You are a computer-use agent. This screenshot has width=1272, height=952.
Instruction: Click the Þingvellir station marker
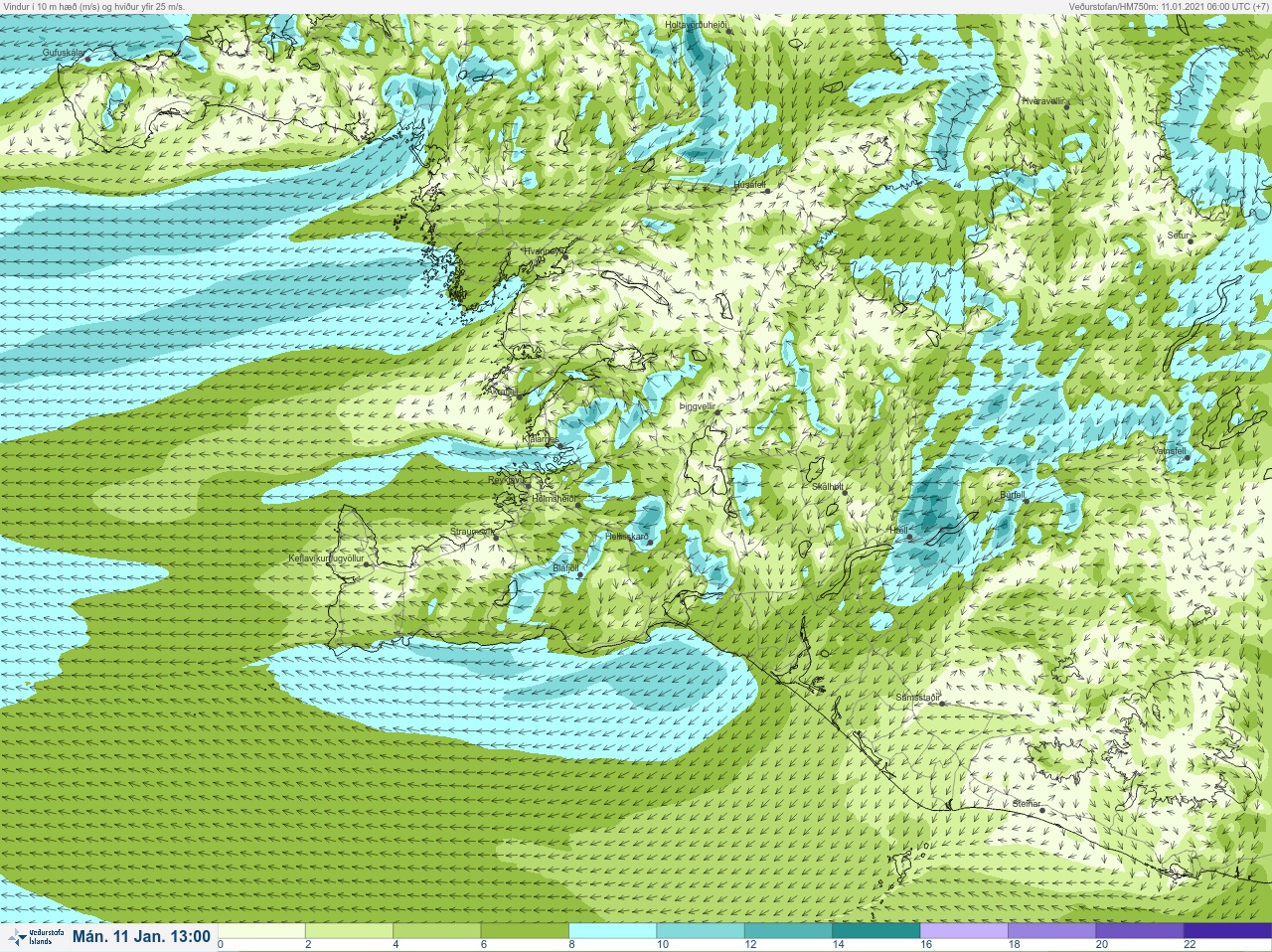click(x=717, y=411)
